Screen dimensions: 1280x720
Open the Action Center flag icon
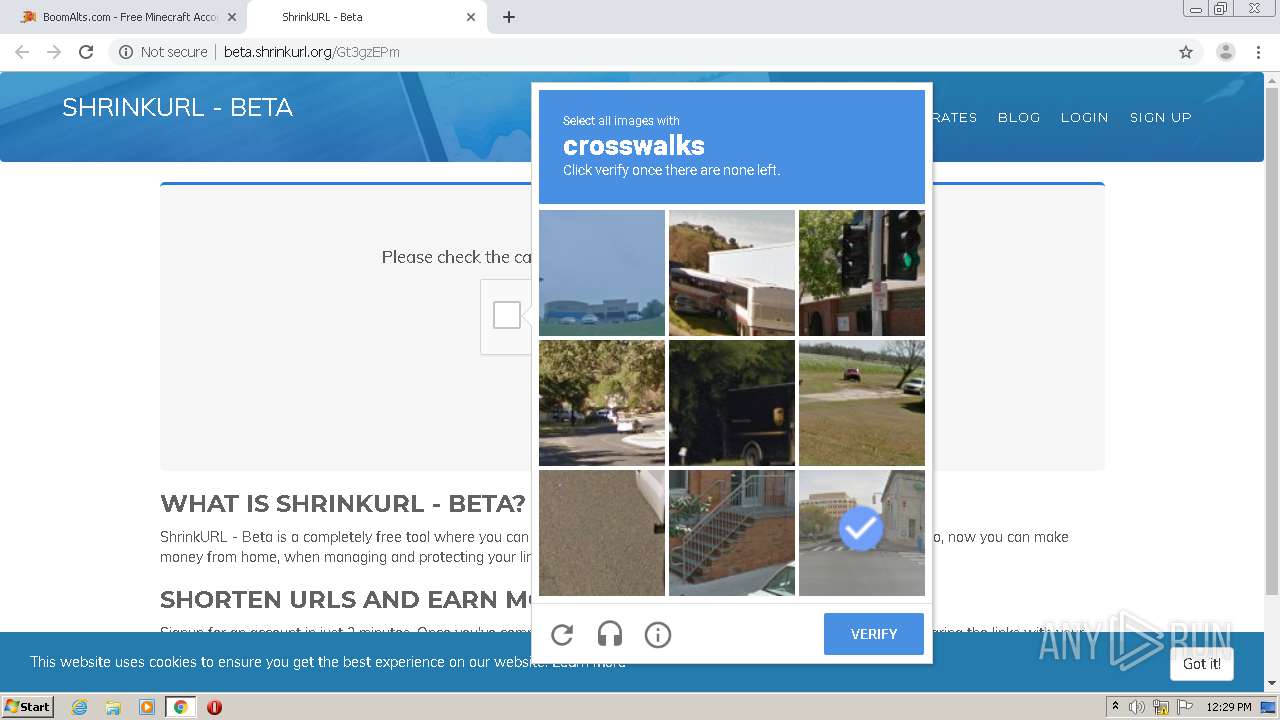[x=1185, y=707]
